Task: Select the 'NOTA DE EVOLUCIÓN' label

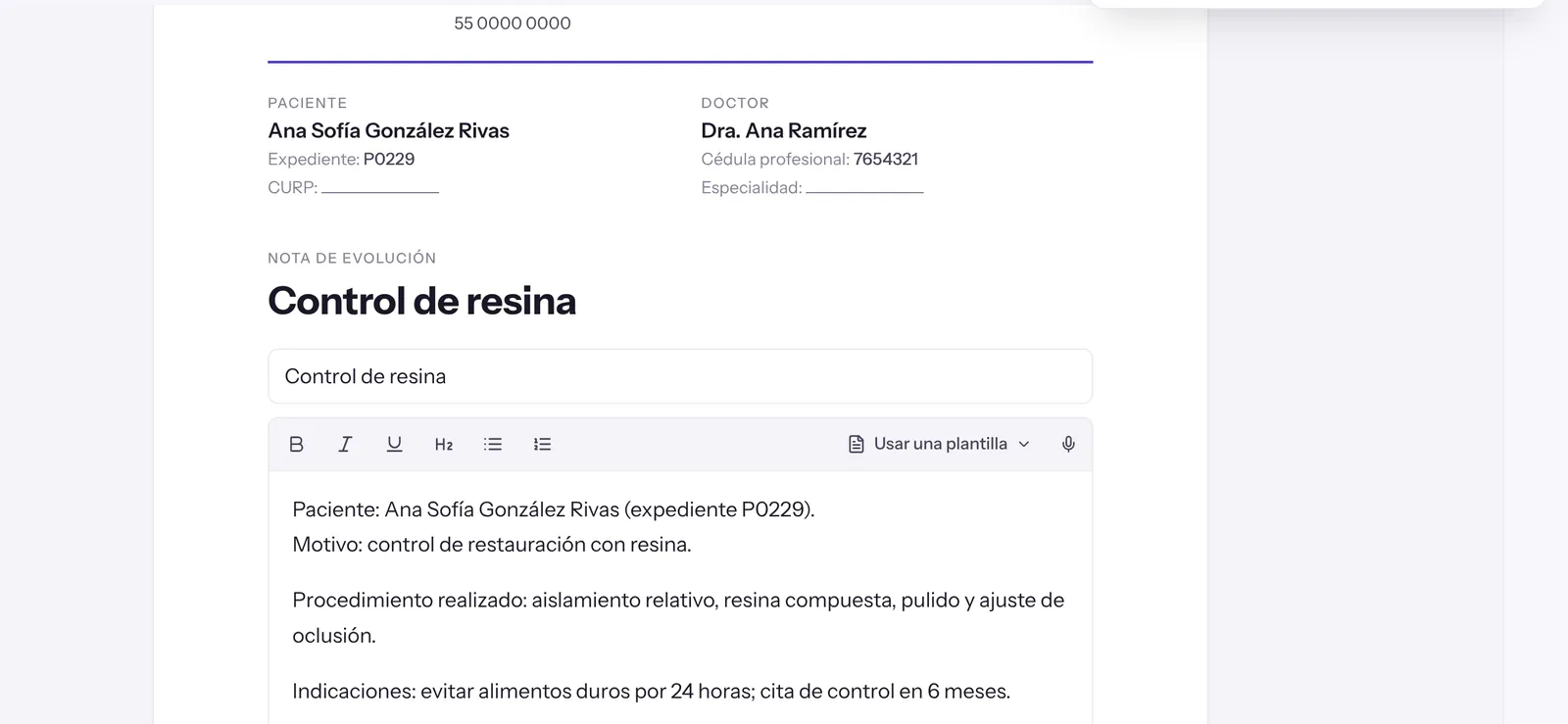Action: (x=352, y=258)
